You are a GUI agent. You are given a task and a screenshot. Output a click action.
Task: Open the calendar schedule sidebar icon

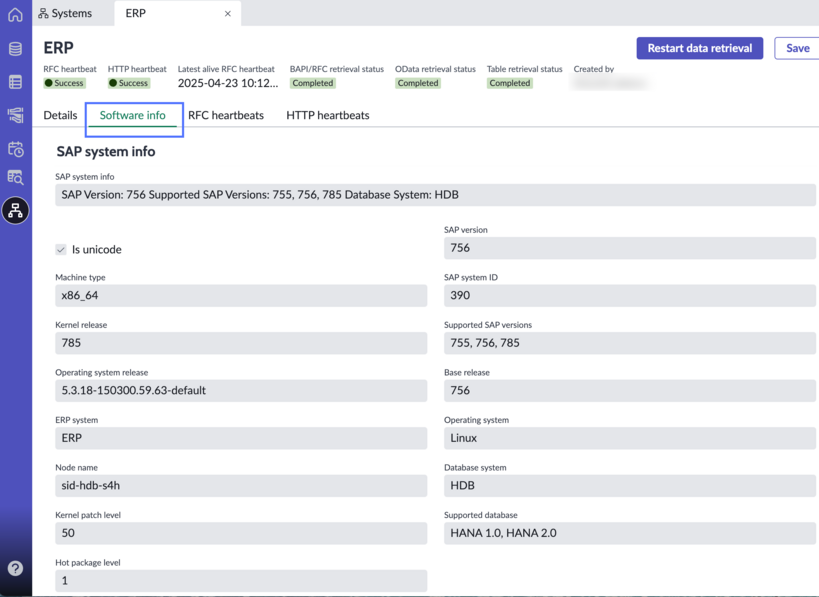coord(15,149)
